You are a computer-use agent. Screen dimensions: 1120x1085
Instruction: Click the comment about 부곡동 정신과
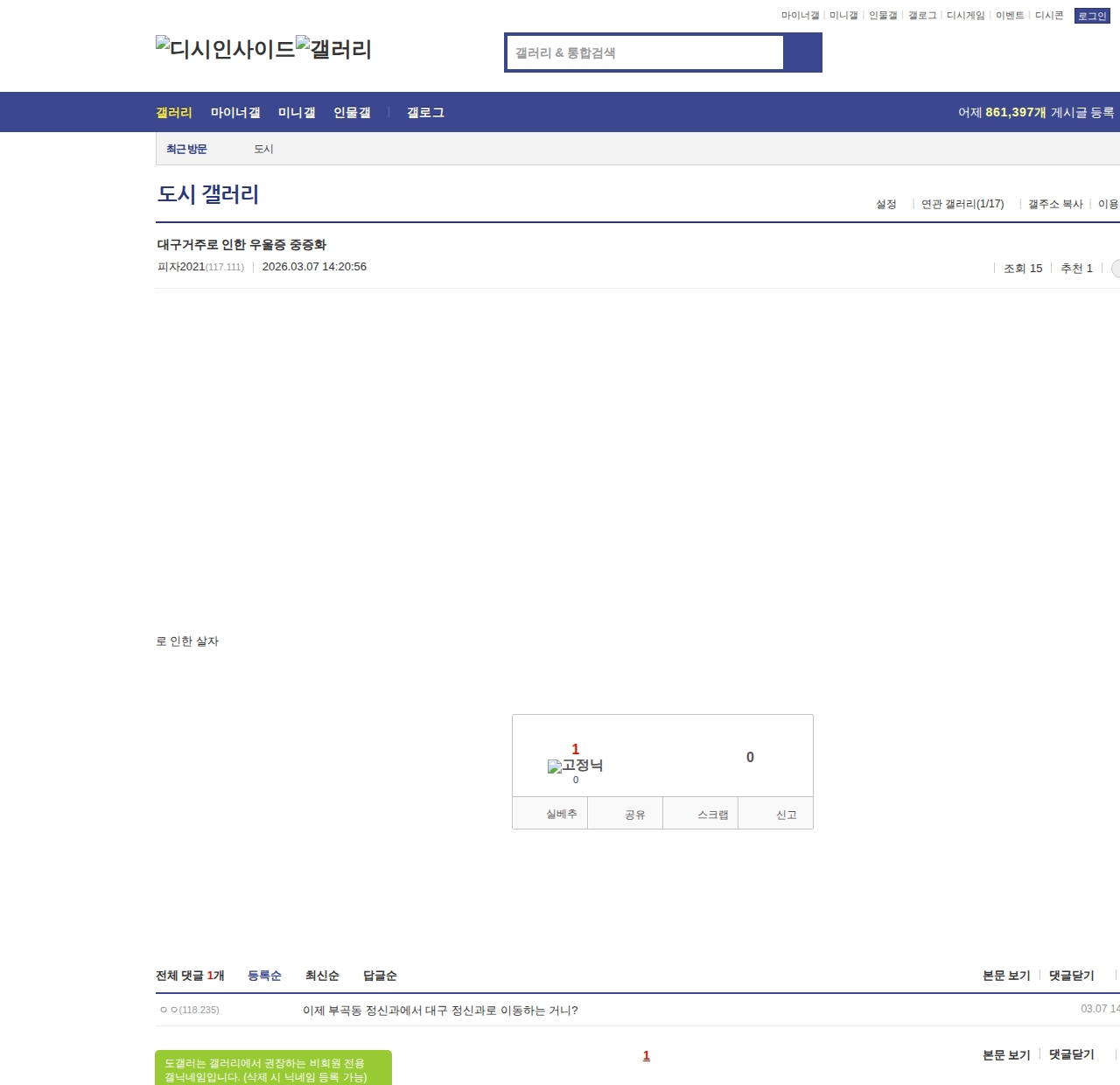(440, 1011)
